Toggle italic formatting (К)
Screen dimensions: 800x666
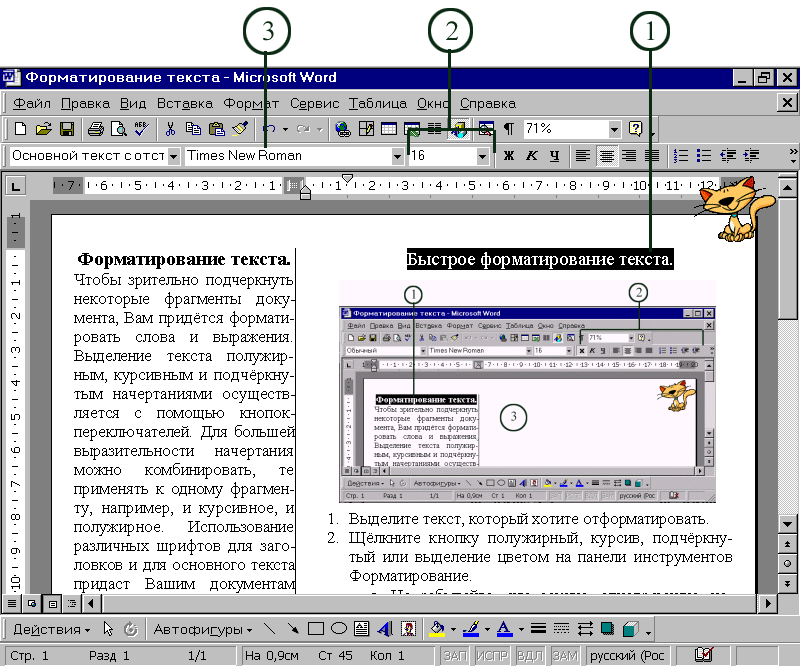[532, 156]
